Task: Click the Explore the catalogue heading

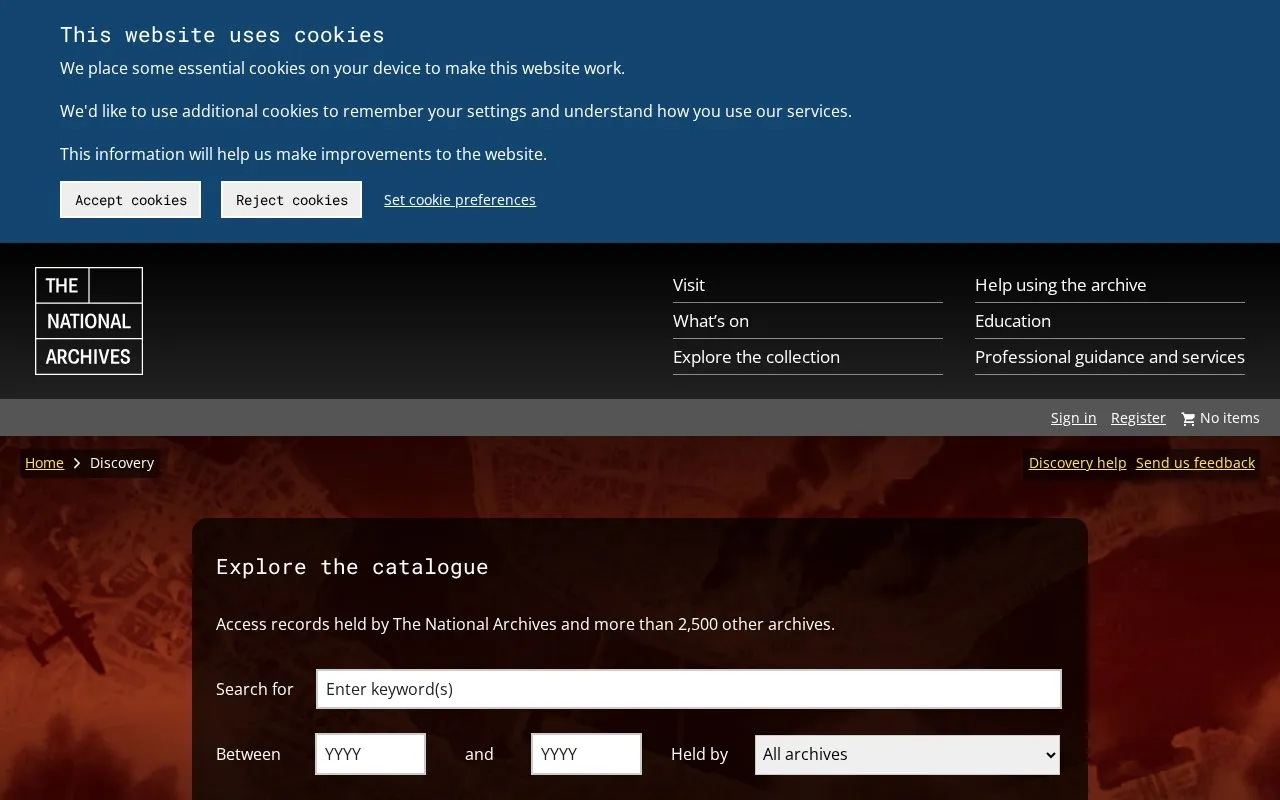Action: tap(352, 567)
